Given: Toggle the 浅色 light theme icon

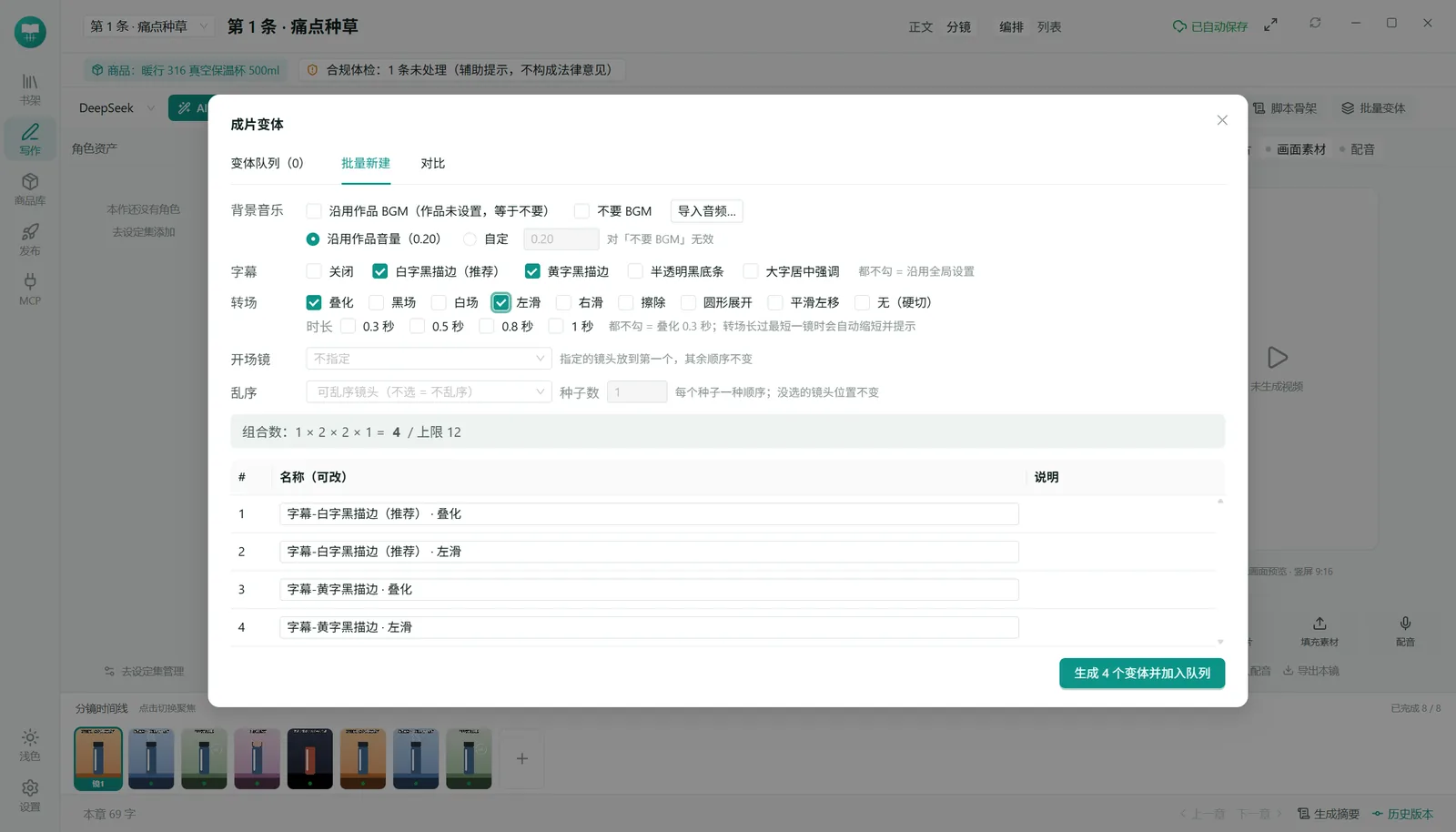Looking at the screenshot, I should point(30,745).
